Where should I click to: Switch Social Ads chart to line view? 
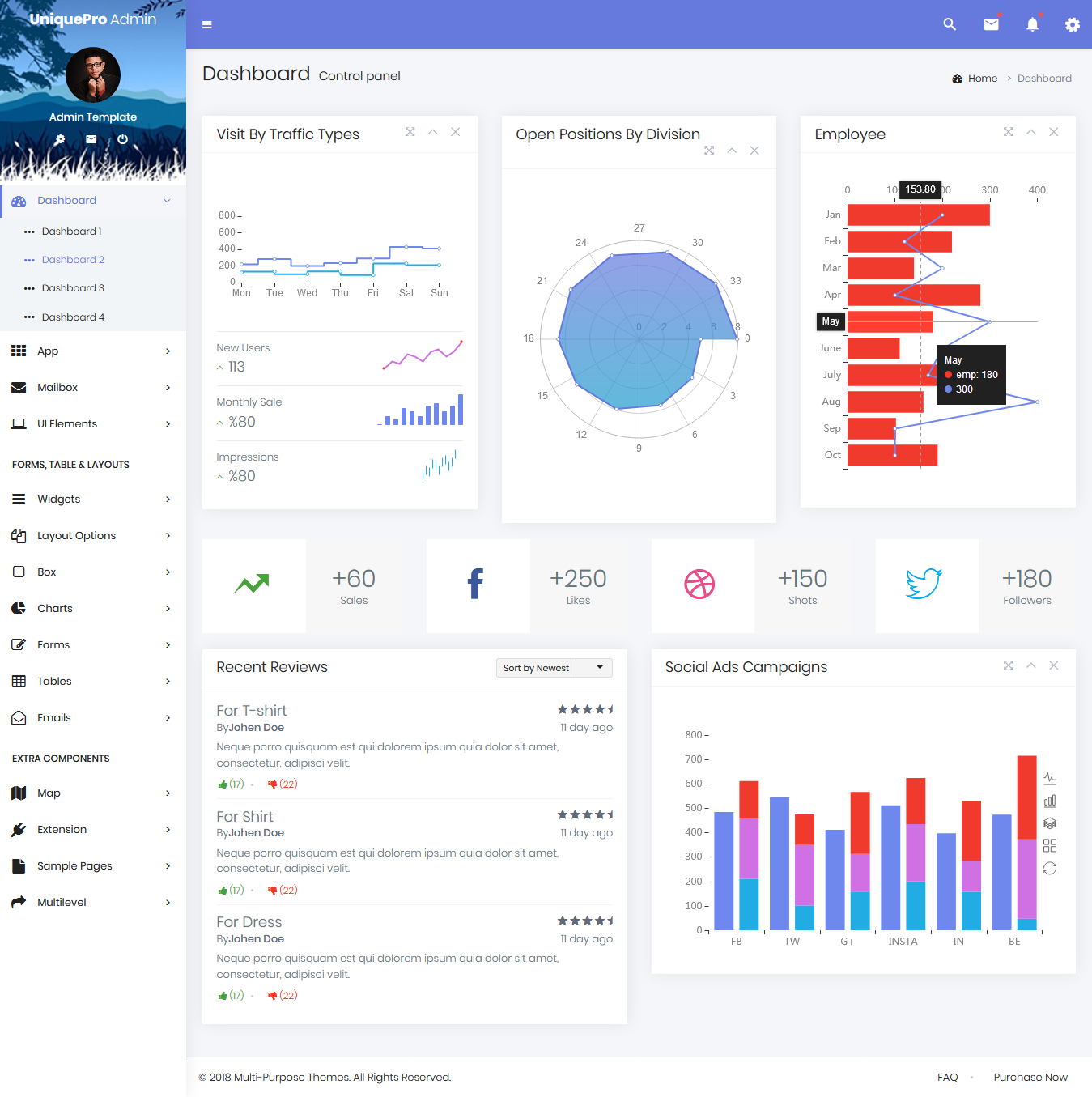(x=1050, y=778)
